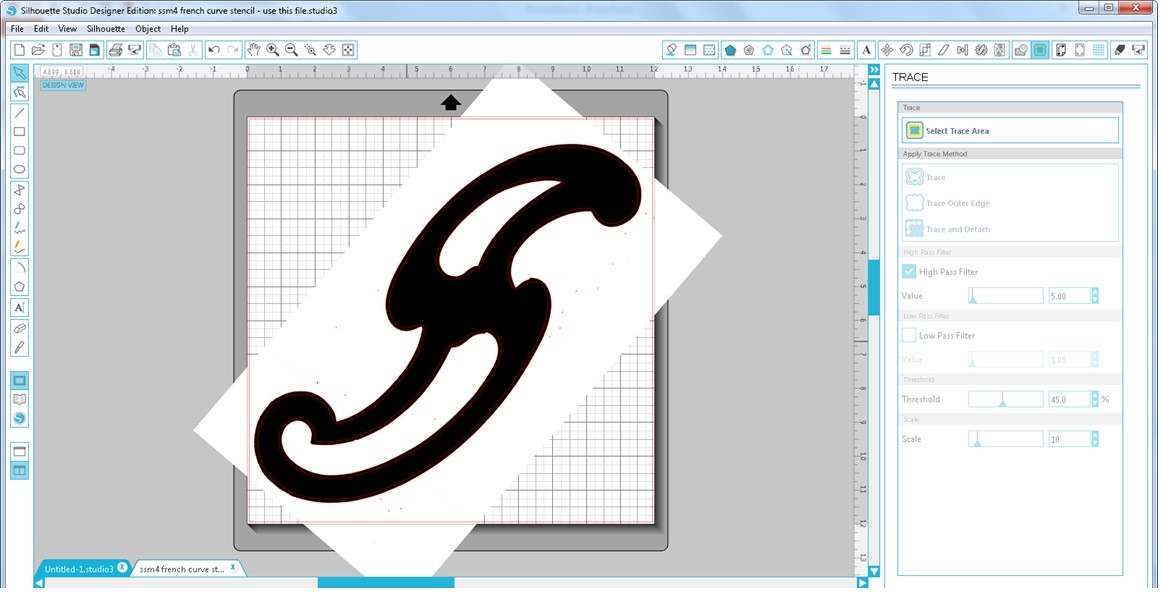This screenshot has width=1161, height=594.
Task: Select the Text tool in the left toolbar
Action: (x=20, y=307)
